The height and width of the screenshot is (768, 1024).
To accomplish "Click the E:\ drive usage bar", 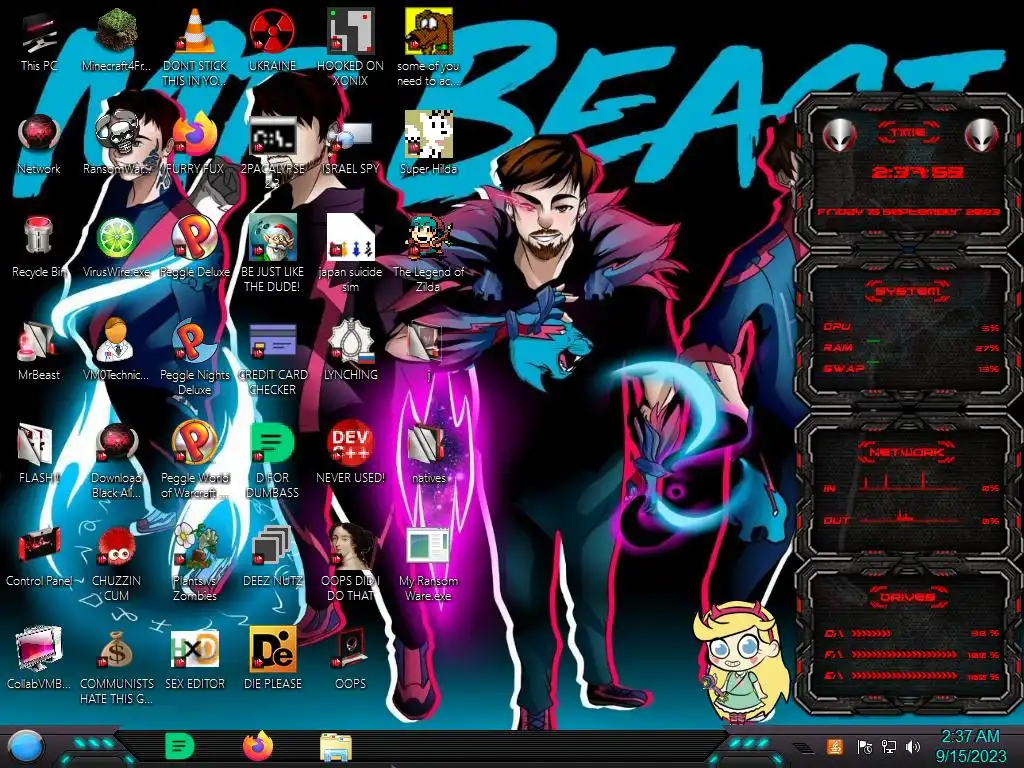I will [904, 675].
